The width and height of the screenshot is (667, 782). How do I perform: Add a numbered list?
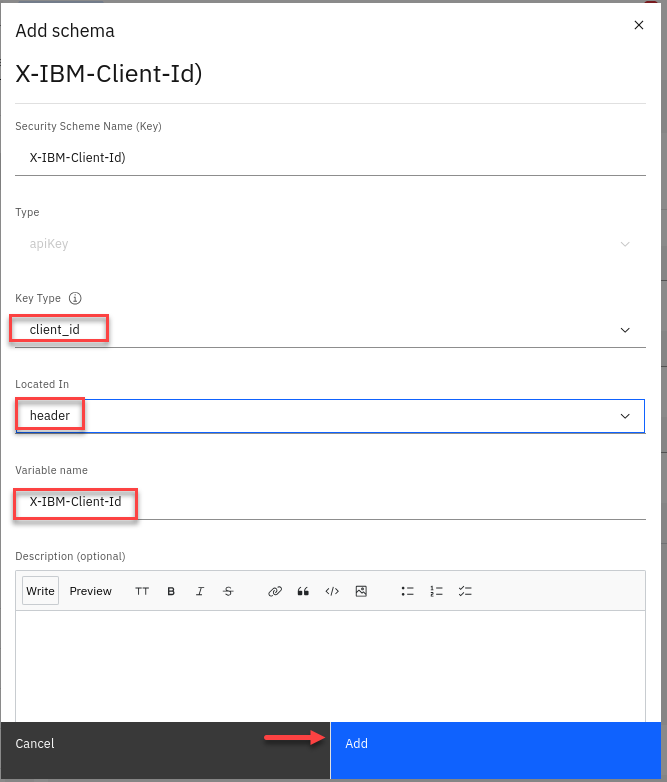click(436, 591)
